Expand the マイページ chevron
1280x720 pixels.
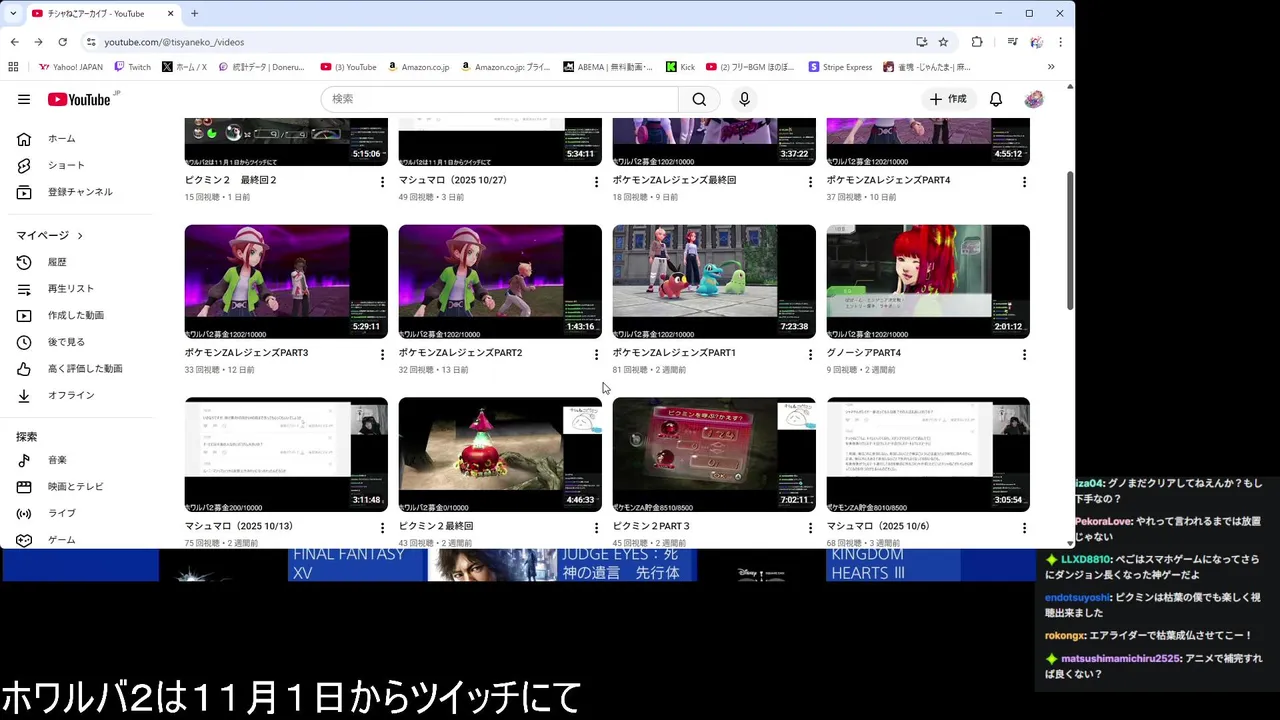80,236
